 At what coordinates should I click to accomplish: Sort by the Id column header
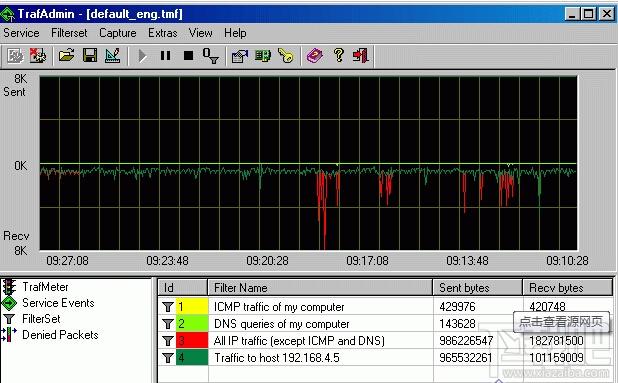183,288
